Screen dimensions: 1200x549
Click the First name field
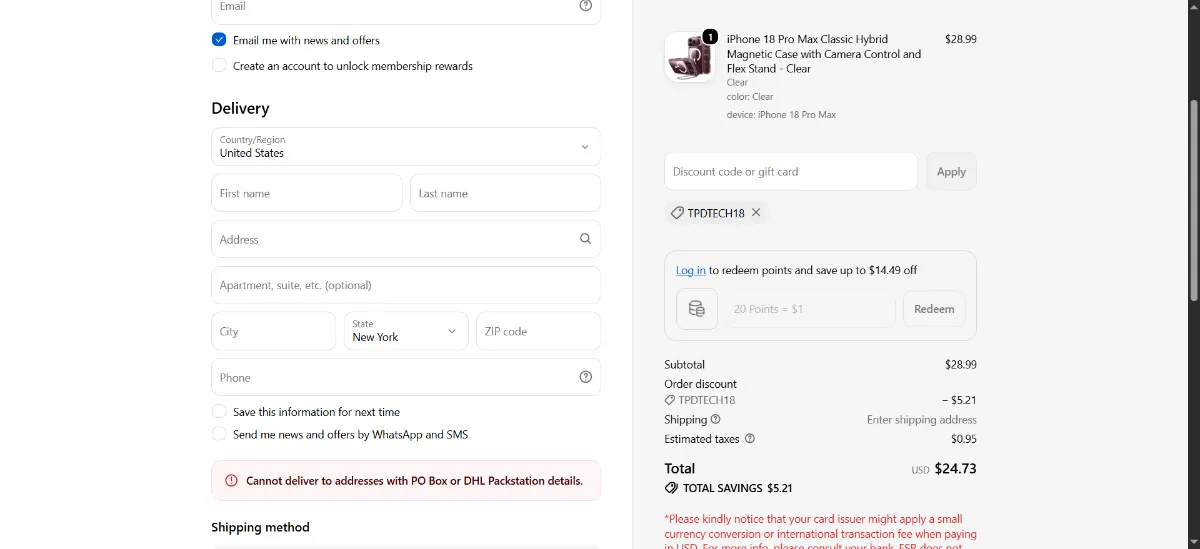307,193
